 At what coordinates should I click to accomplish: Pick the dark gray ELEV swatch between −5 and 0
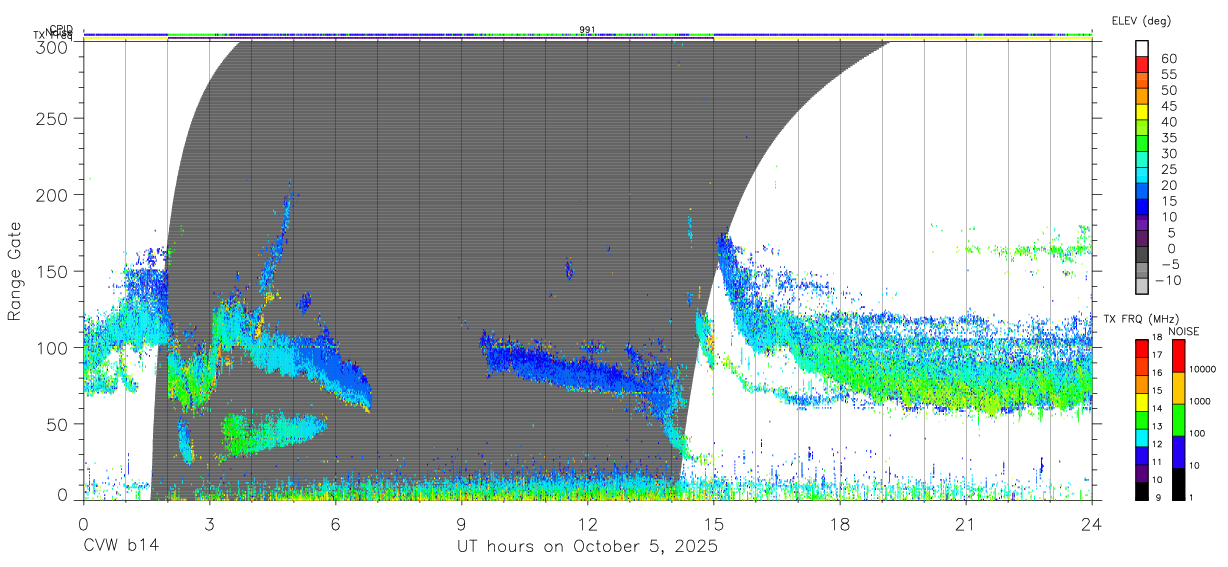[x=1143, y=256]
